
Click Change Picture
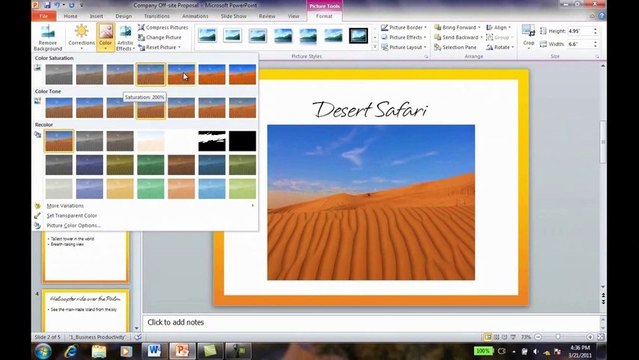tap(160, 37)
